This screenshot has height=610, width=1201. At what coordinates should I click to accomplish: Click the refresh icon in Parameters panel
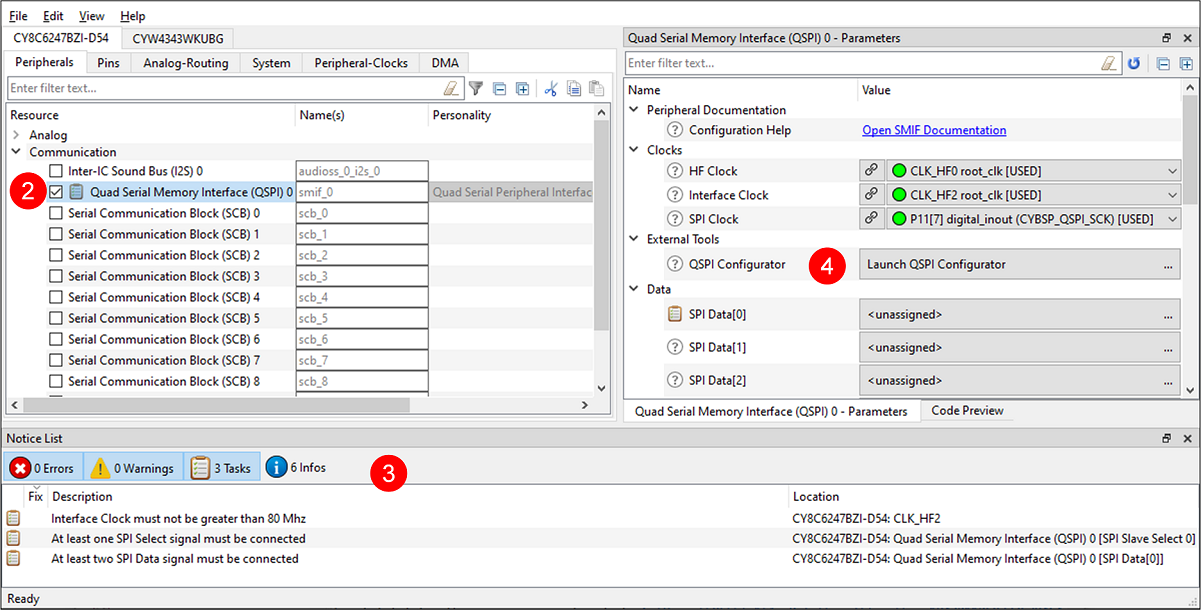point(1134,63)
